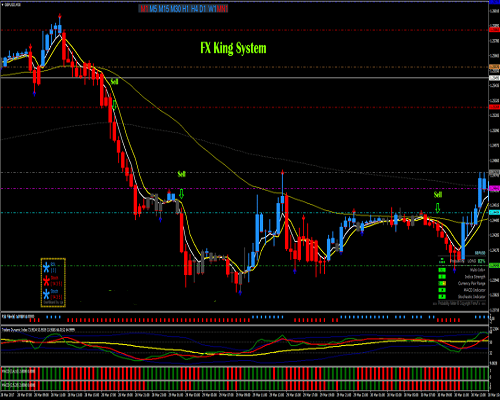The height and width of the screenshot is (400, 500).
Task: Switch to M15 timeframe
Action: [164, 9]
